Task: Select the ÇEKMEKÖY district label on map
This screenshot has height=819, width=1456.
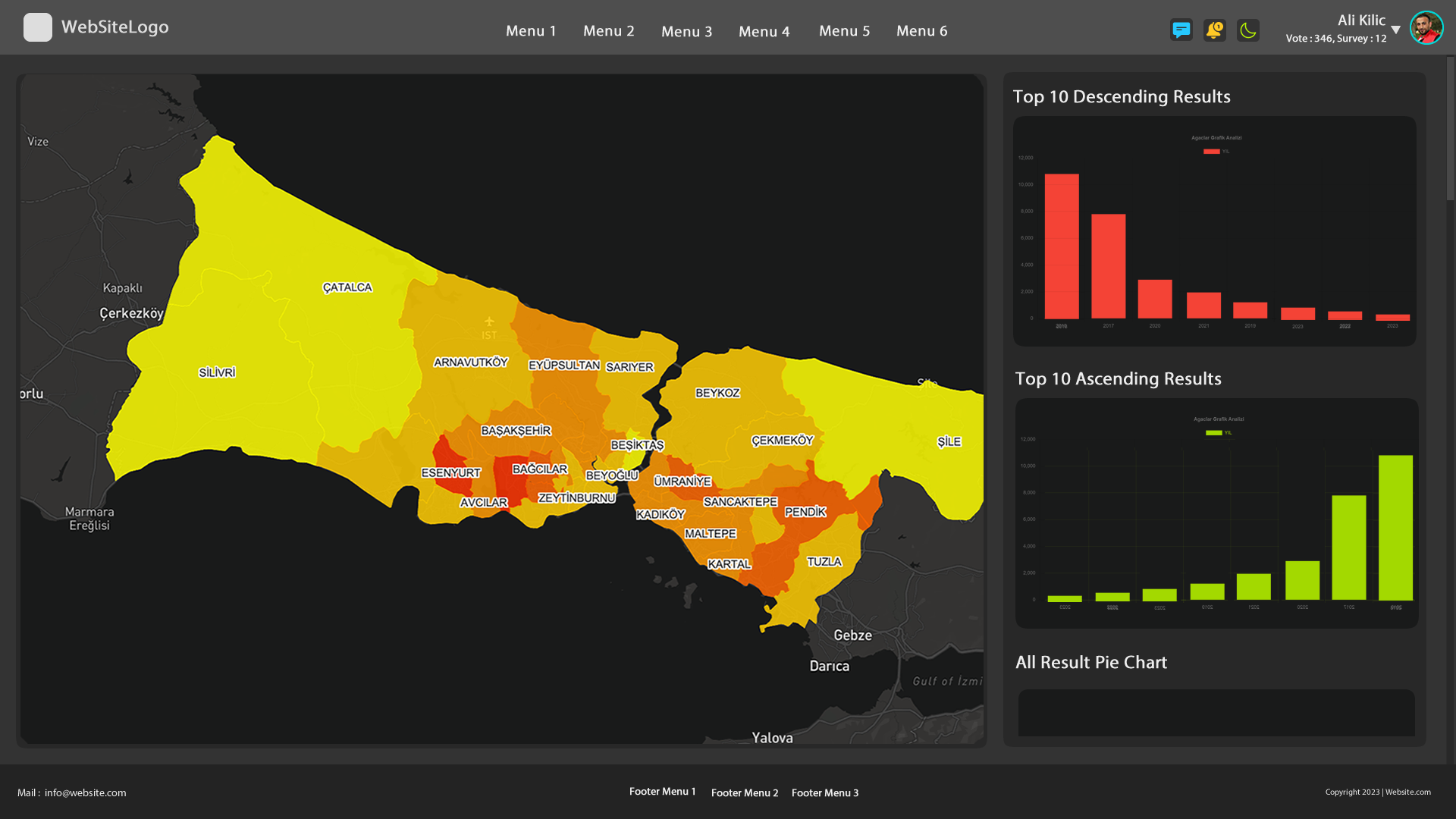Action: (x=783, y=441)
